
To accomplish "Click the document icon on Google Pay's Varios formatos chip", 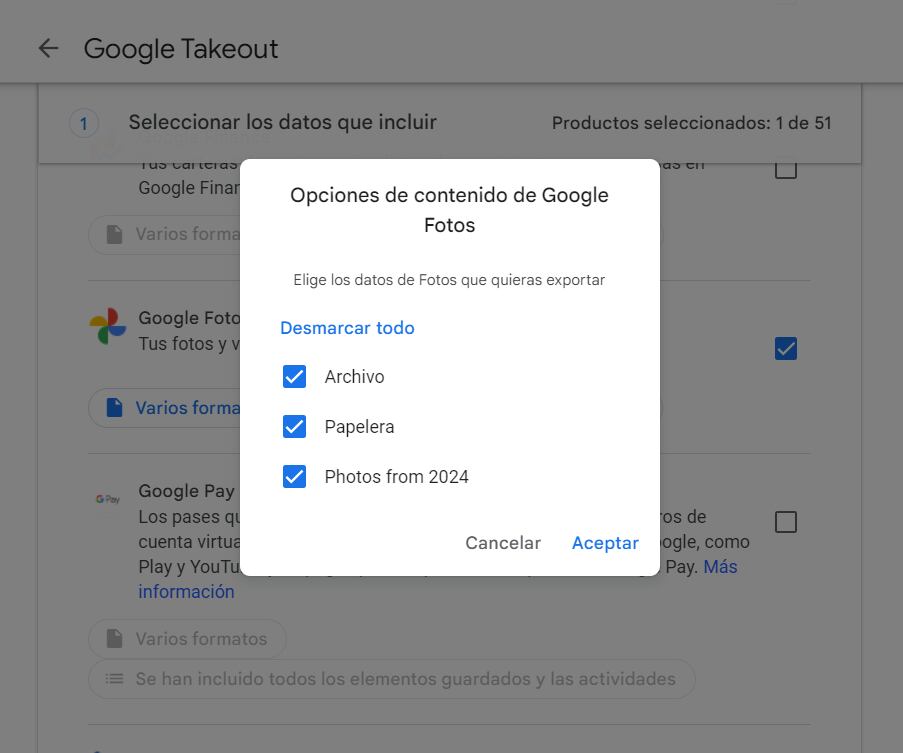I will (x=113, y=639).
